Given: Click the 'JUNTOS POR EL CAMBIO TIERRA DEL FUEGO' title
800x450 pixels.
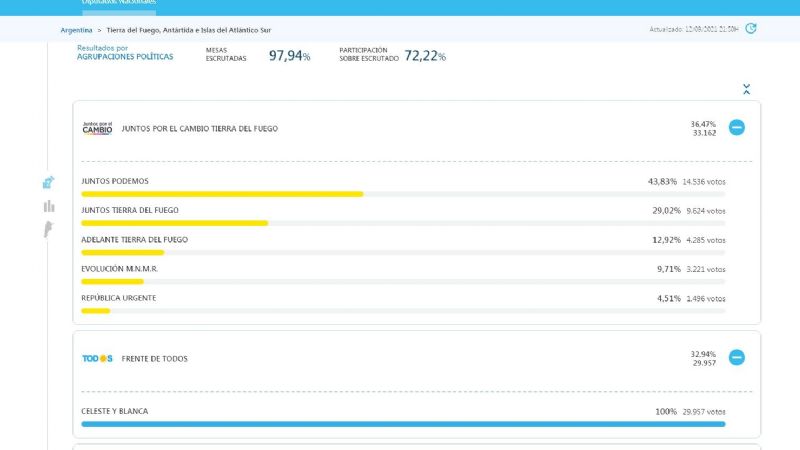Looking at the screenshot, I should click(199, 129).
